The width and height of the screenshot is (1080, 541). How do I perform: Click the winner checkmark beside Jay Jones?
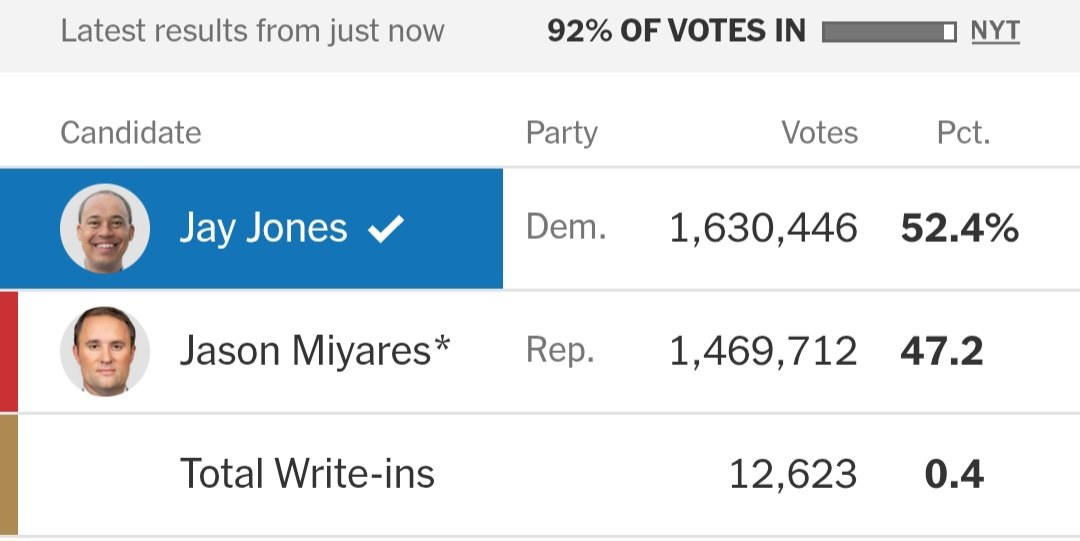coord(386,228)
